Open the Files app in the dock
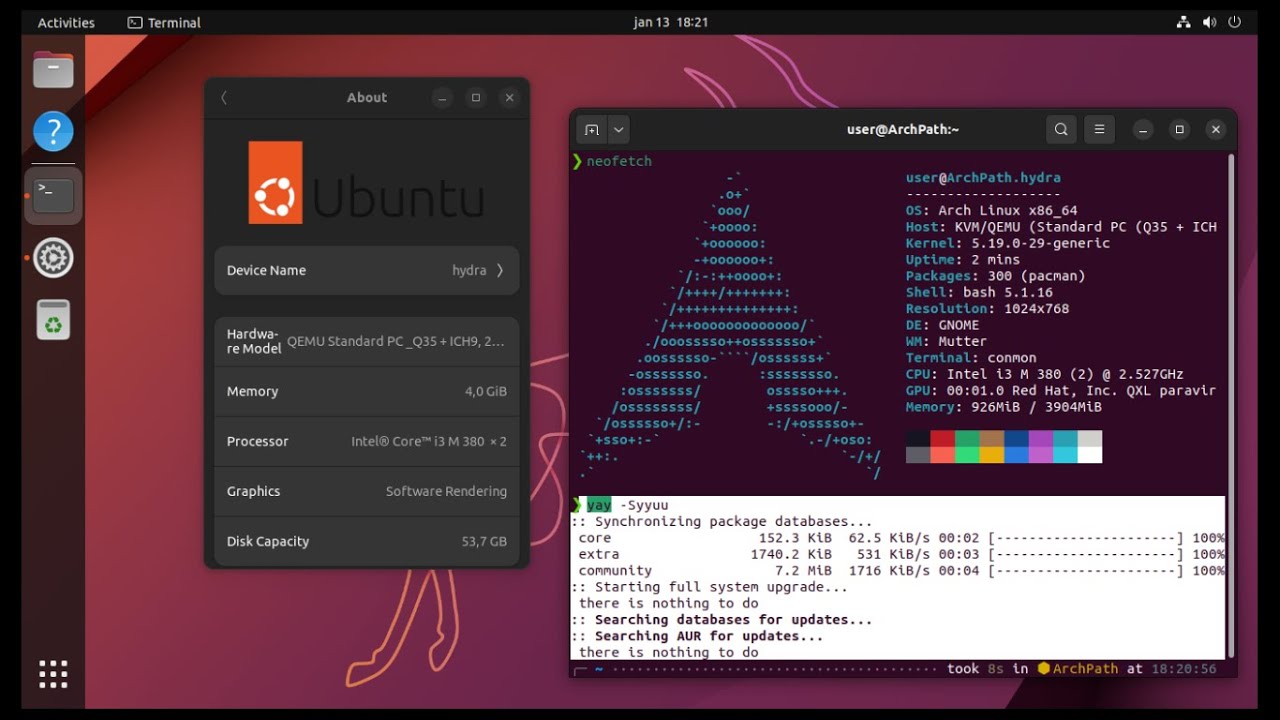 [x=53, y=71]
